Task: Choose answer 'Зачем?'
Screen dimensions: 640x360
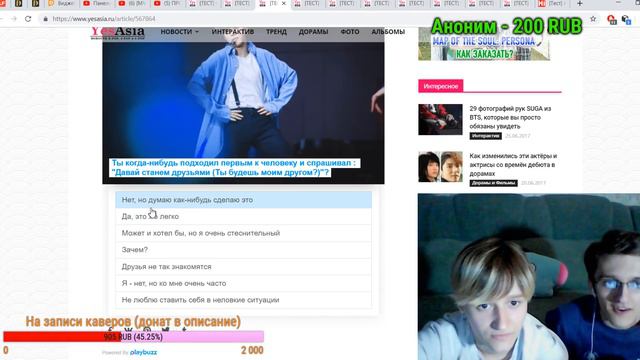Action: pos(244,250)
